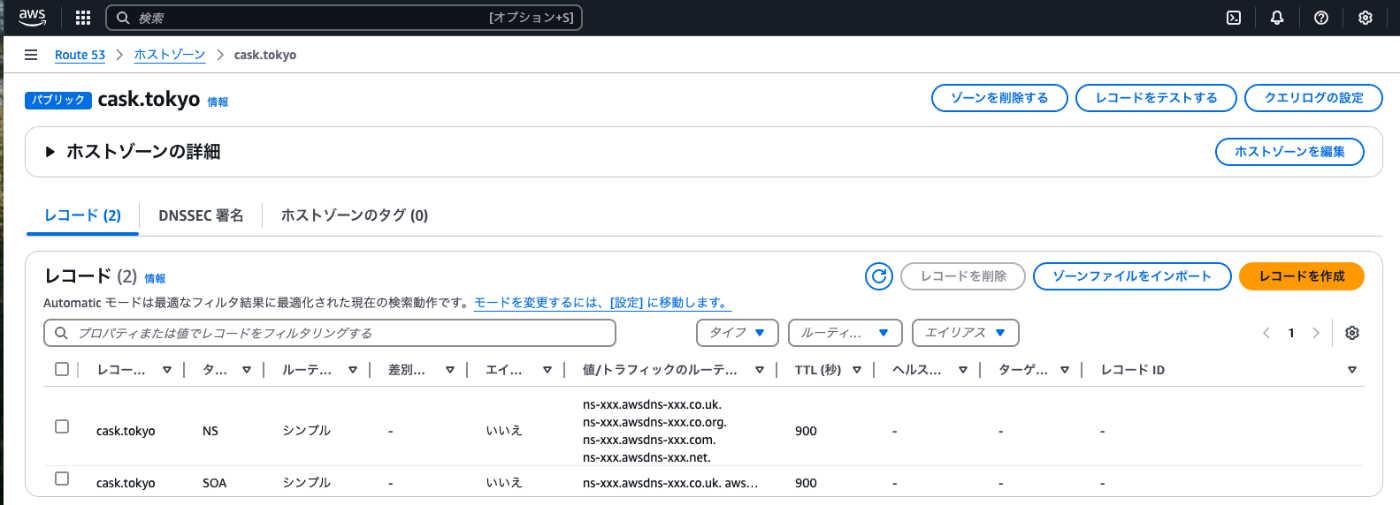Click ゾーンを削除する button
Screen dimensions: 1400x505
point(999,98)
